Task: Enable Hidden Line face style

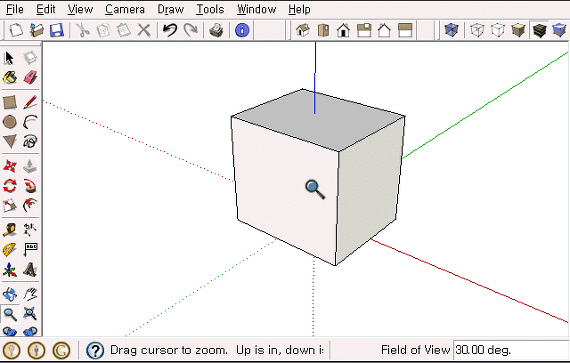Action: (498, 30)
